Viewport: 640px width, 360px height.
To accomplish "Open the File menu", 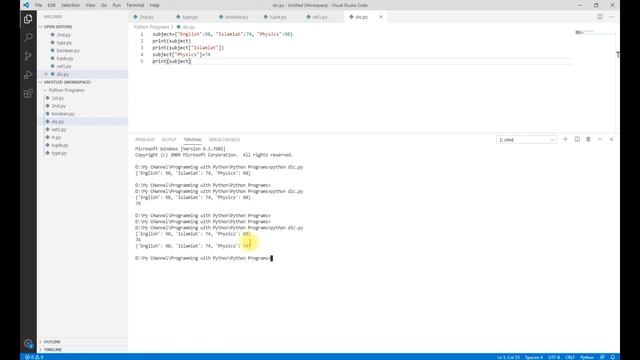I will (38, 5).
